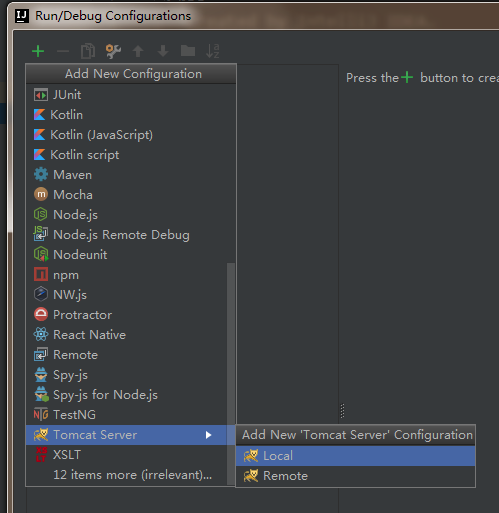The height and width of the screenshot is (513, 499).
Task: Pick the React Native entry text
Action: 89,335
